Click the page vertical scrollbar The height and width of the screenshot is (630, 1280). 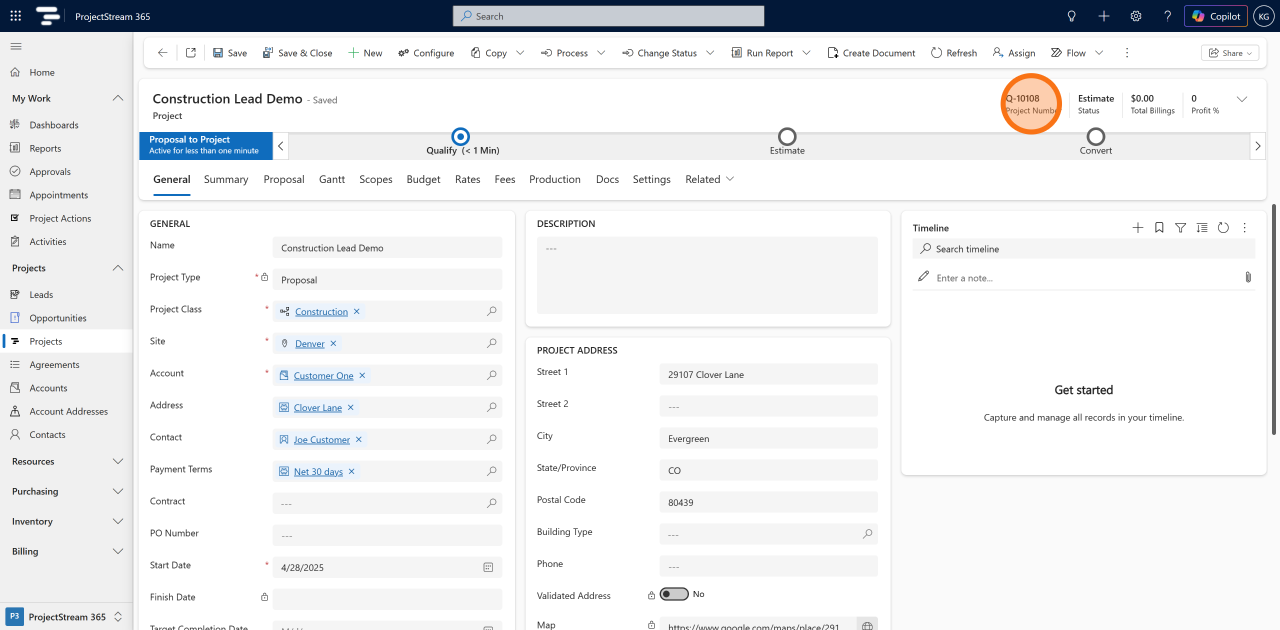[x=1274, y=320]
